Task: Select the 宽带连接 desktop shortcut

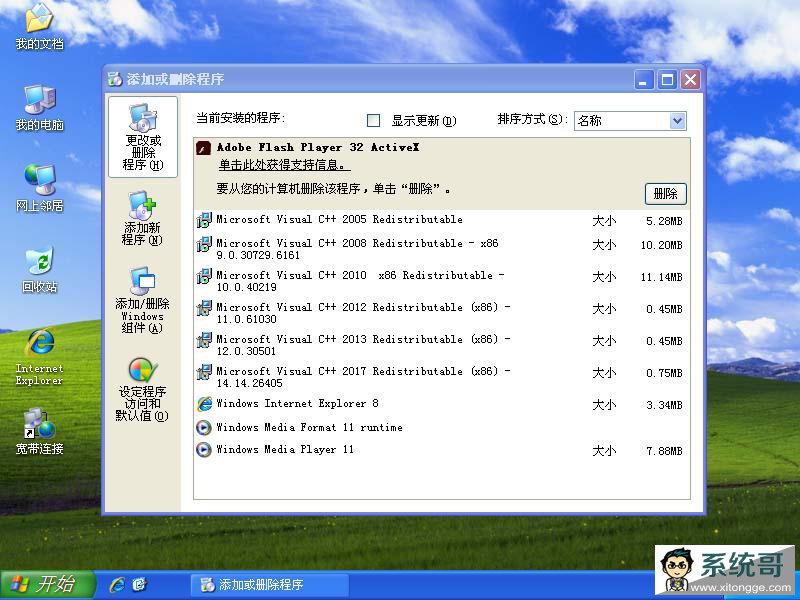Action: [x=39, y=431]
